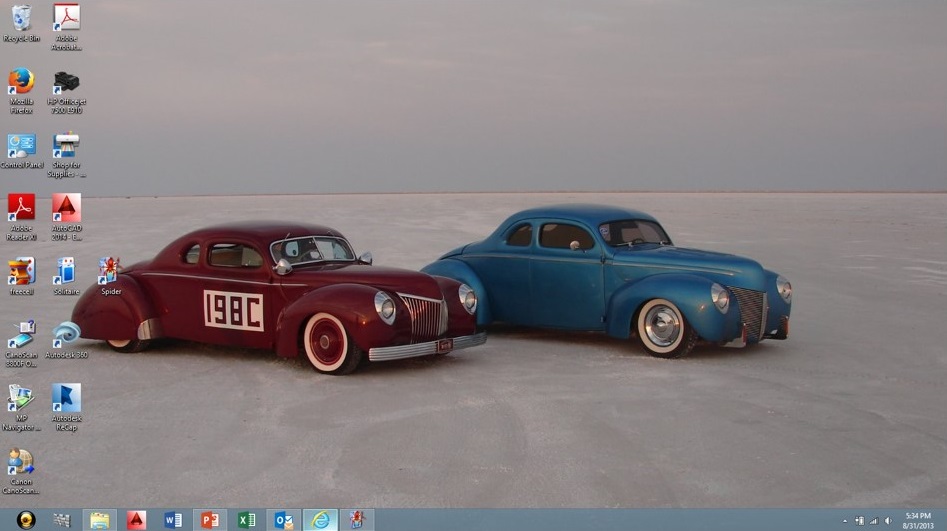The height and width of the screenshot is (531, 947).
Task: Select the MP Navigator desktop shortcut
Action: pos(21,398)
